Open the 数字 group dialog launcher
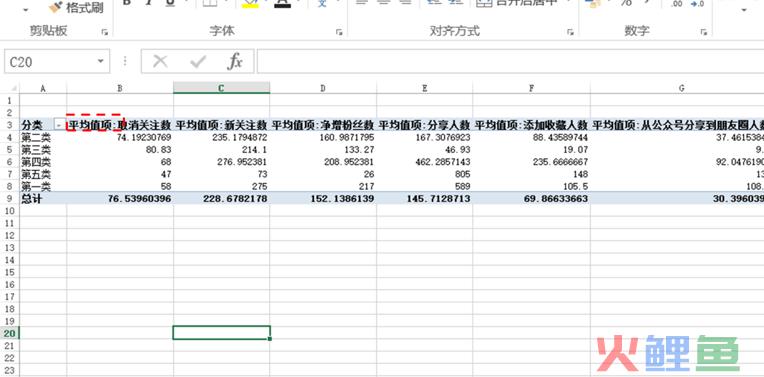764x377 pixels. [x=704, y=32]
